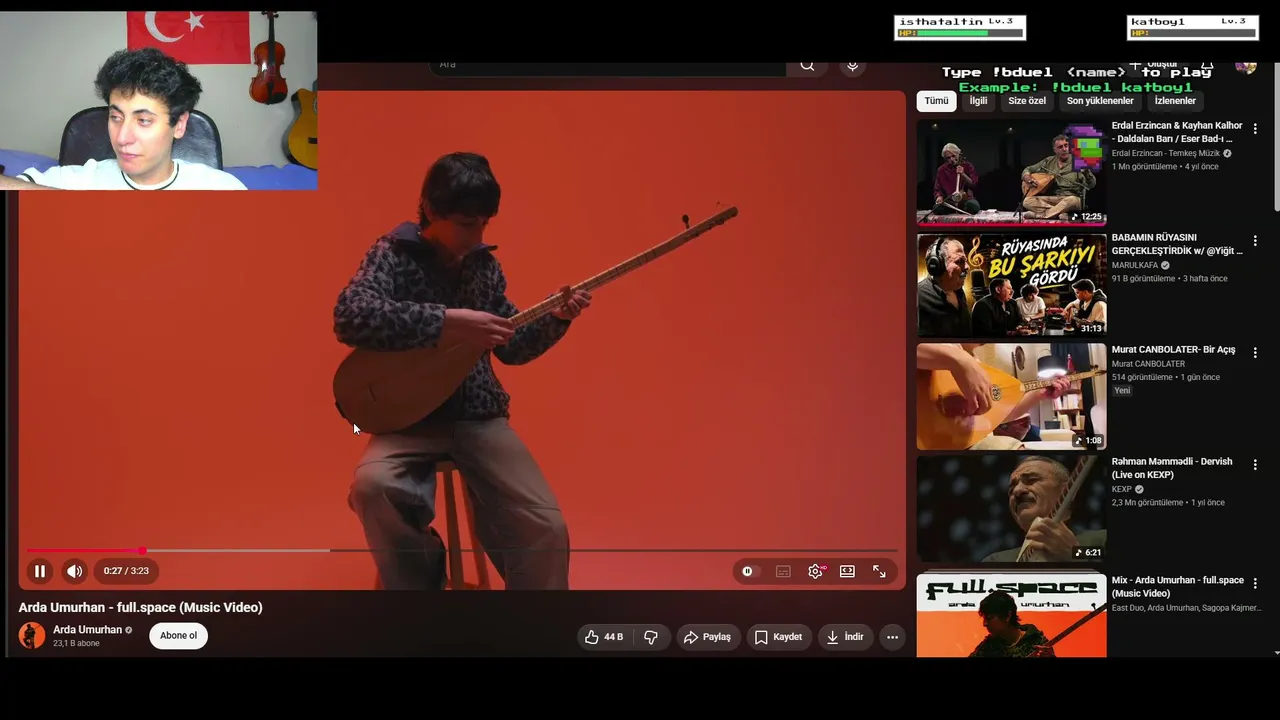Open options menu for the BABAMIN RÜYASINI video

pos(1255,241)
